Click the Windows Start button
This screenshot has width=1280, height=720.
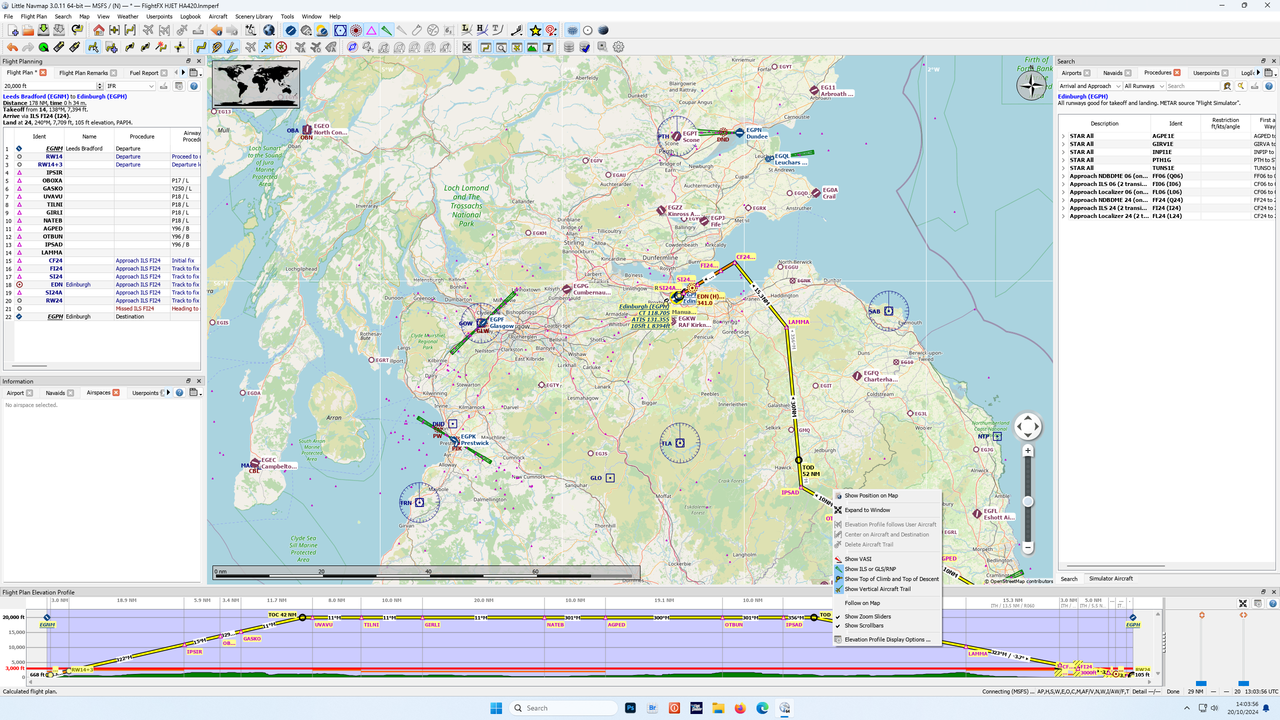(496, 708)
